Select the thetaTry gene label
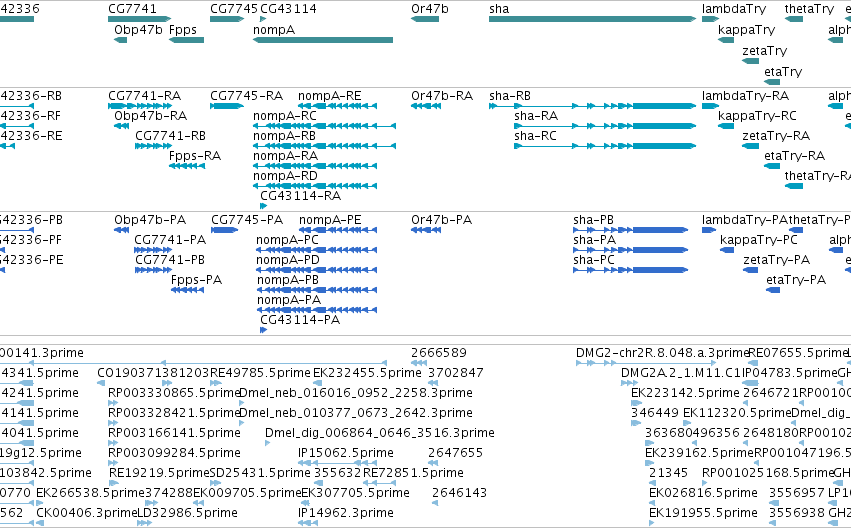Screen dimensions: 851x528 (810, 9)
